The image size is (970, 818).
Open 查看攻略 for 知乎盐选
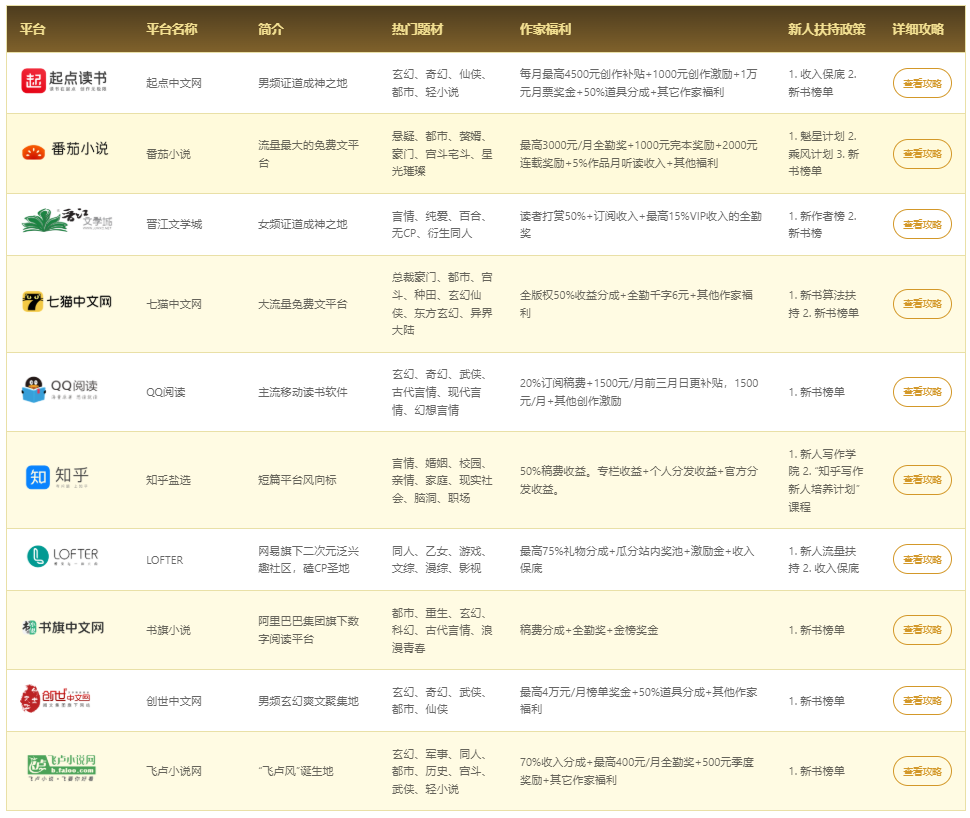[921, 480]
